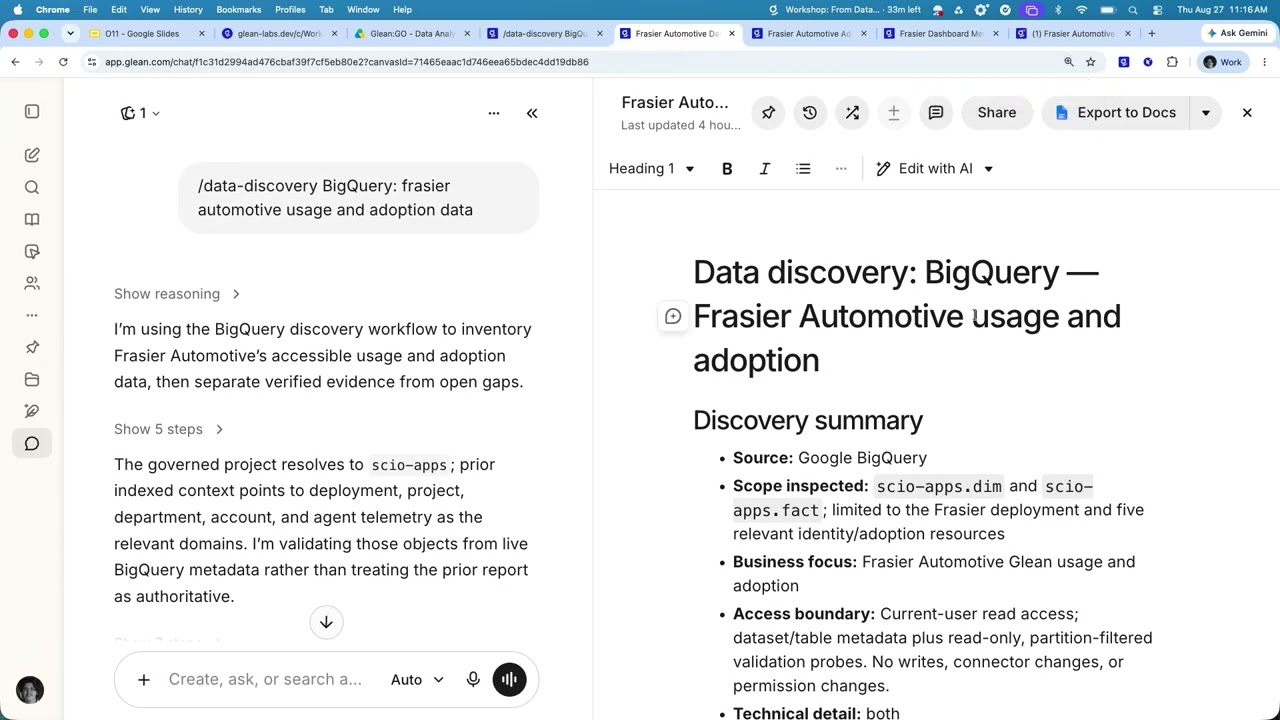The image size is (1280, 720).
Task: Open the History menu in menu bar
Action: click(x=188, y=10)
